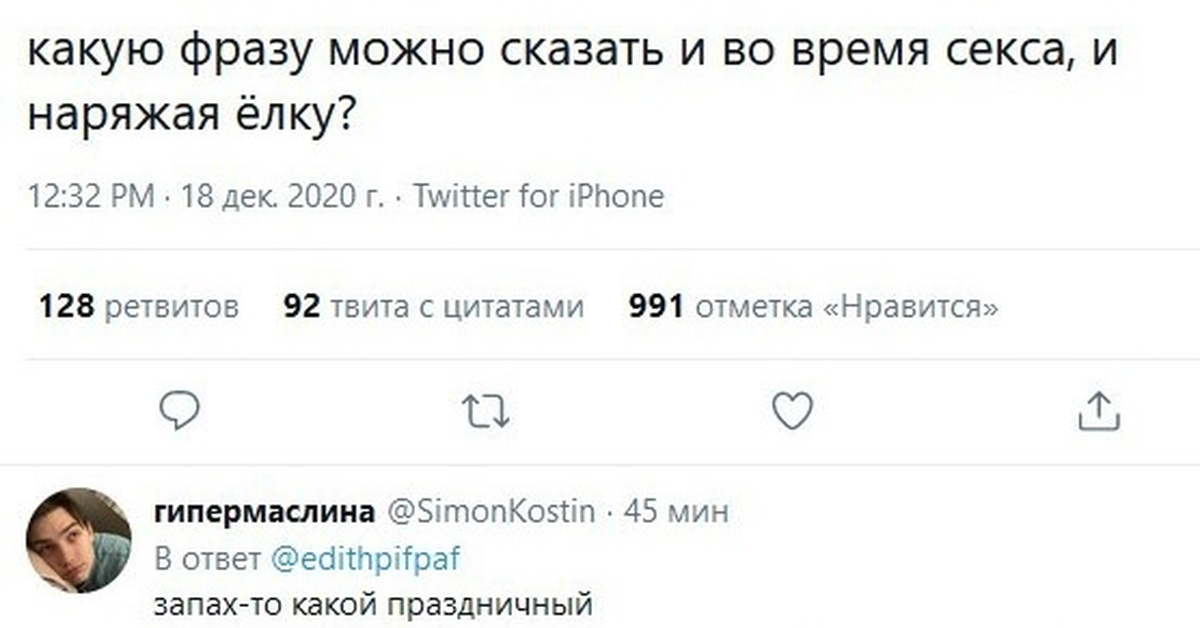Click the ретвитов word beside 128
Viewport: 1200px width, 628px height.
(171, 306)
